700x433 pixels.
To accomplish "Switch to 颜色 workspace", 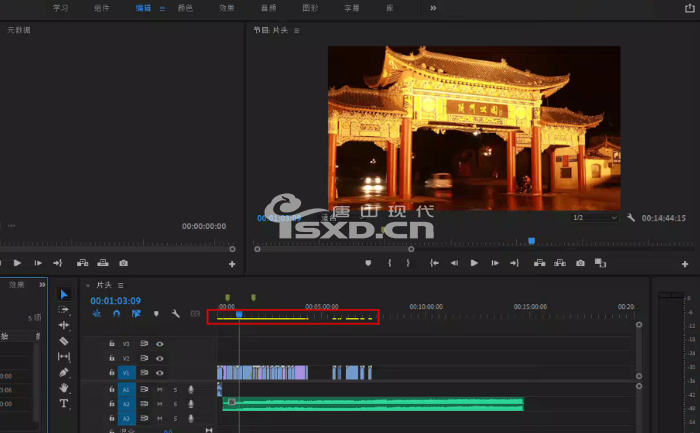I will 185,8.
